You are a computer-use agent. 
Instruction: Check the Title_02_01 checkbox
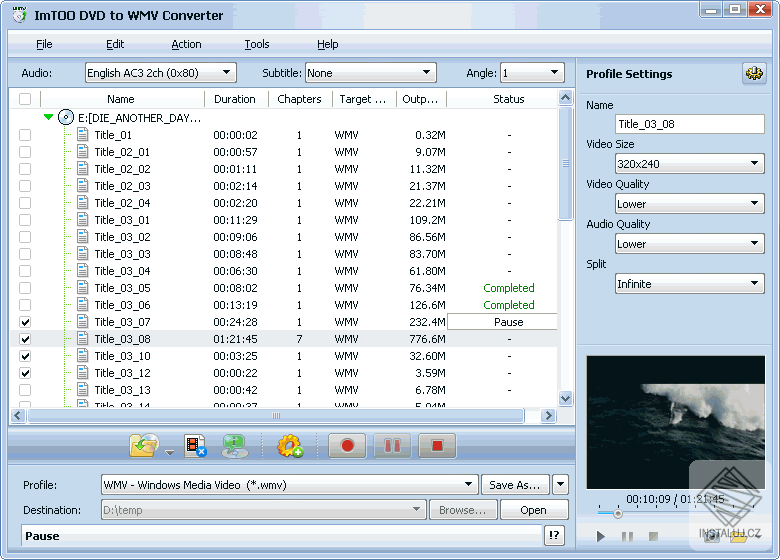tap(25, 152)
